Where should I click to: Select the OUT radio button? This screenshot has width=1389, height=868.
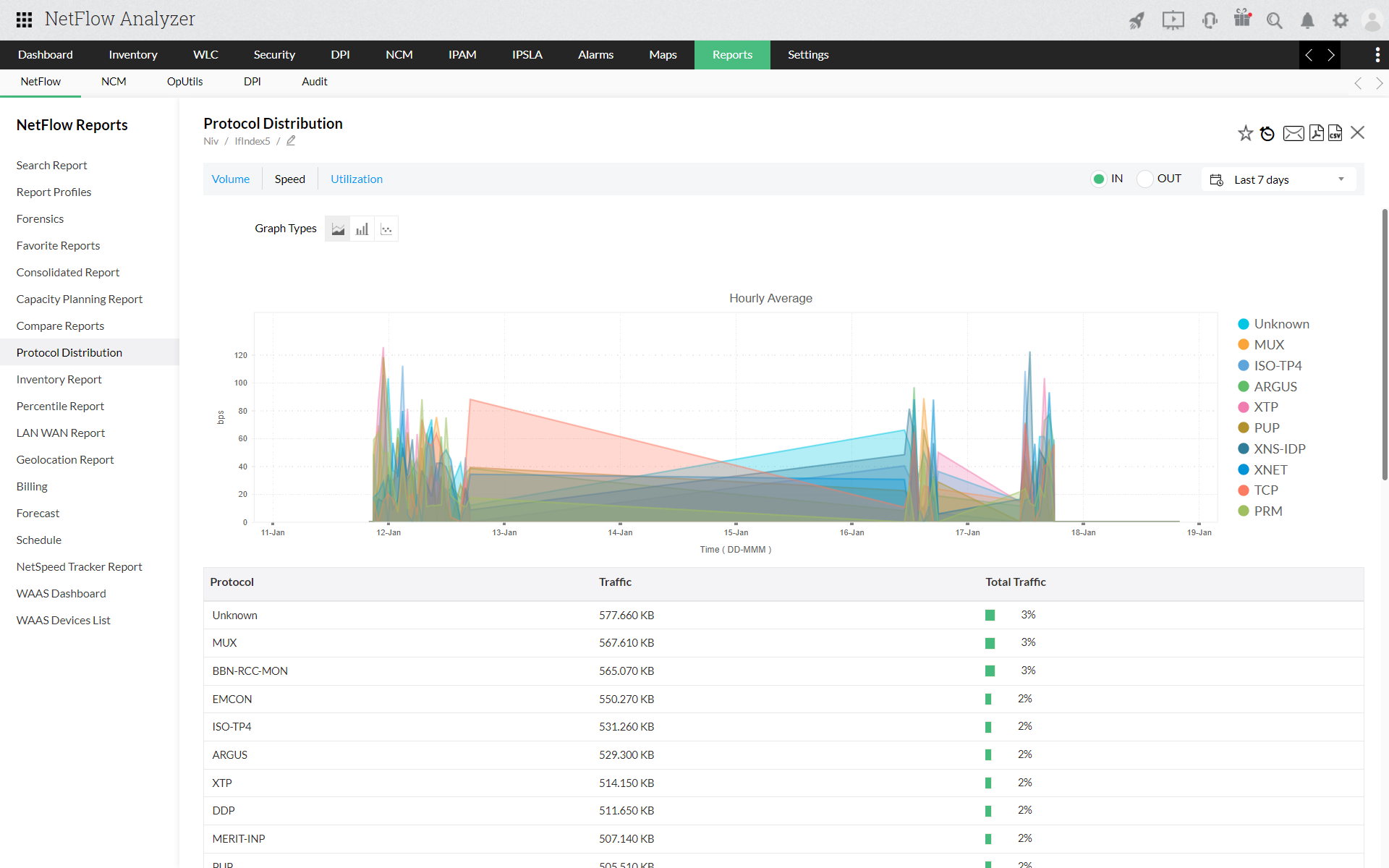[1145, 179]
